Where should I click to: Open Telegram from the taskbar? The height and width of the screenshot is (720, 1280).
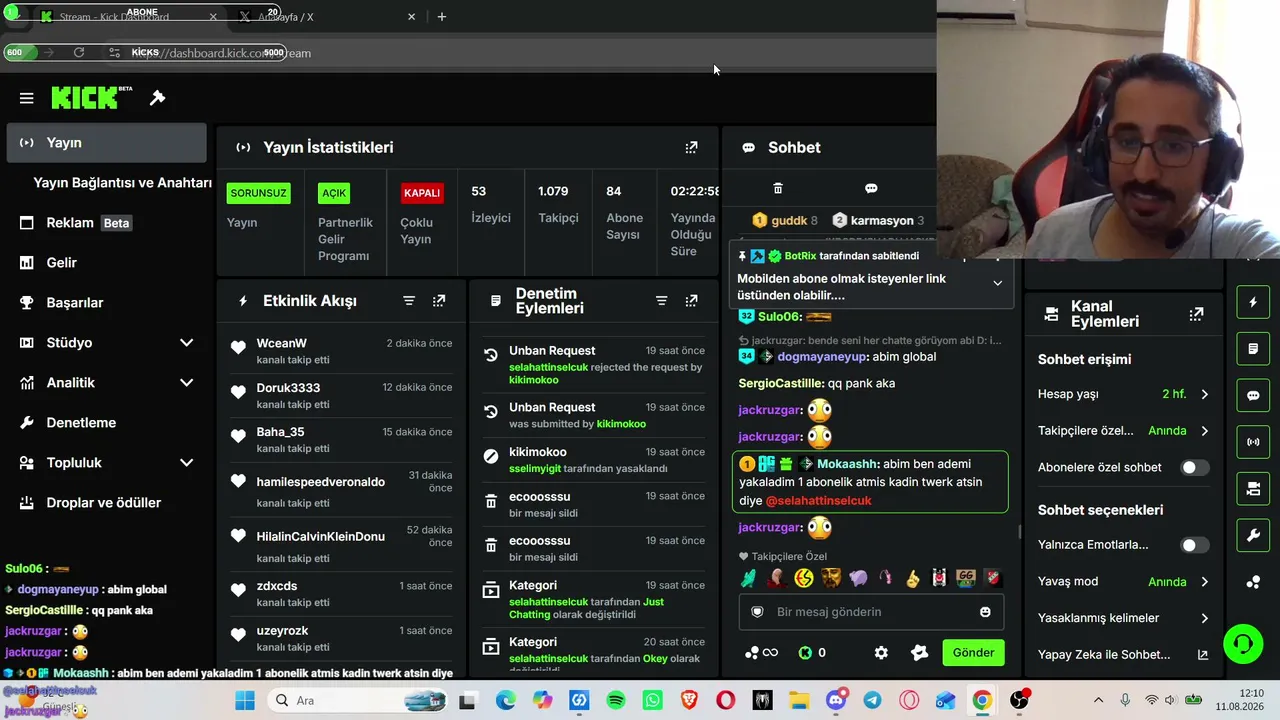coord(872,701)
